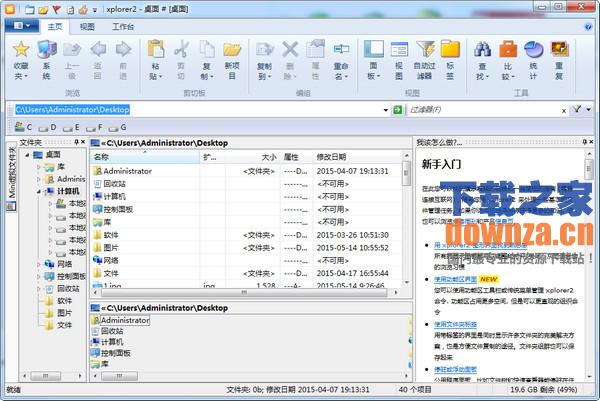
Task: Switch to the 视图 ribbon tab
Action: 87,26
